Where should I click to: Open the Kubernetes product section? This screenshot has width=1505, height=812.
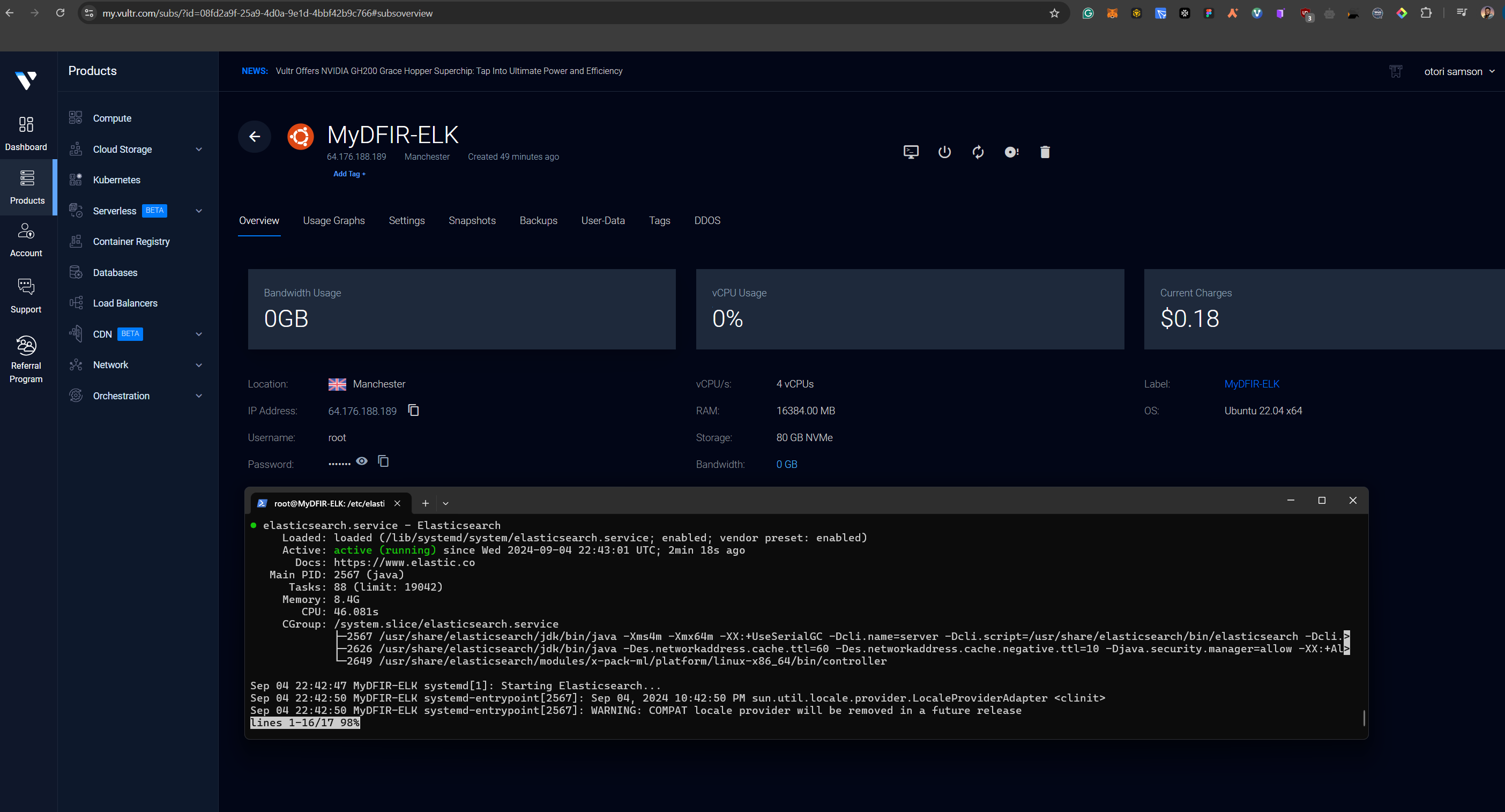click(x=116, y=180)
